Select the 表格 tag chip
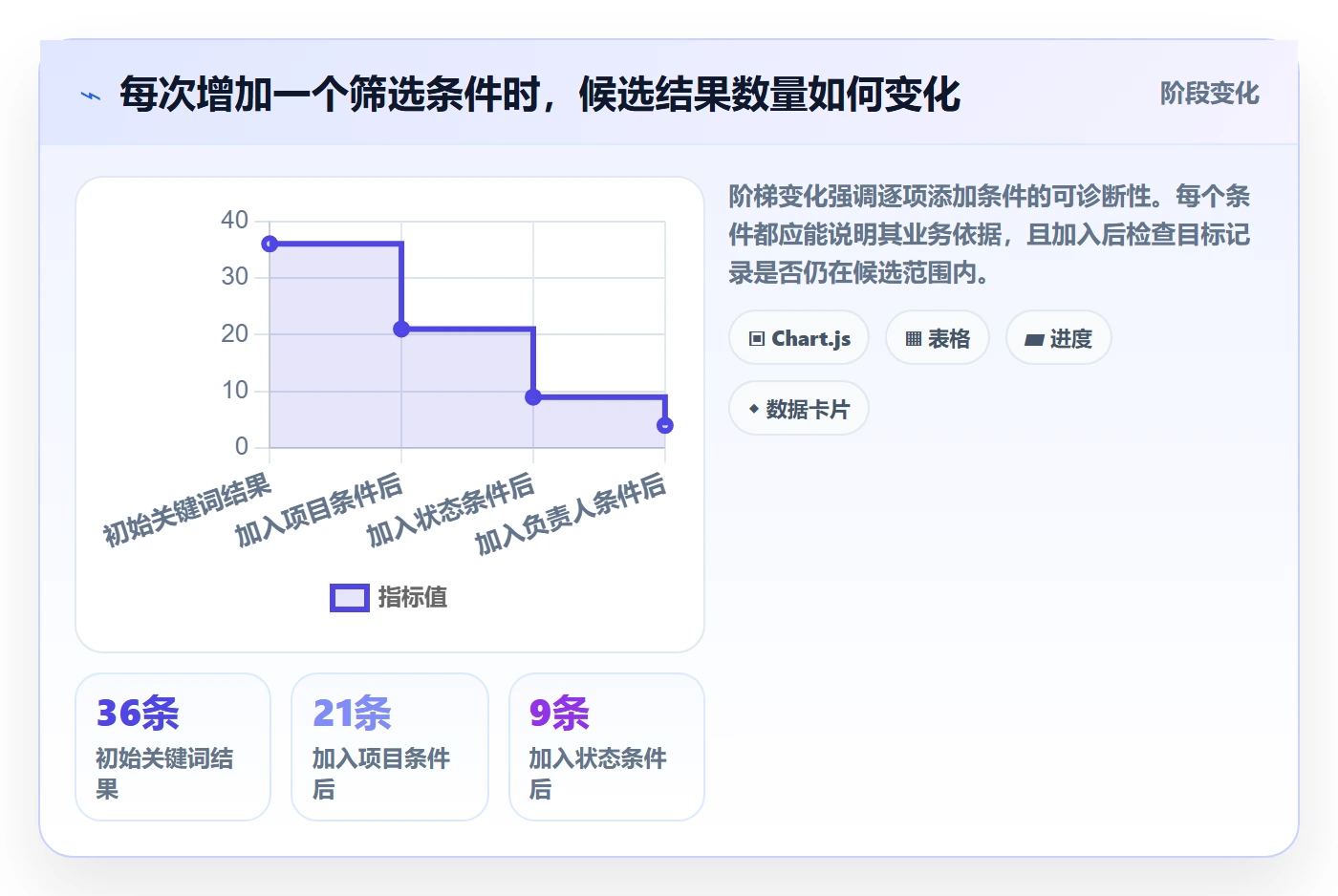1338x896 pixels. point(938,338)
